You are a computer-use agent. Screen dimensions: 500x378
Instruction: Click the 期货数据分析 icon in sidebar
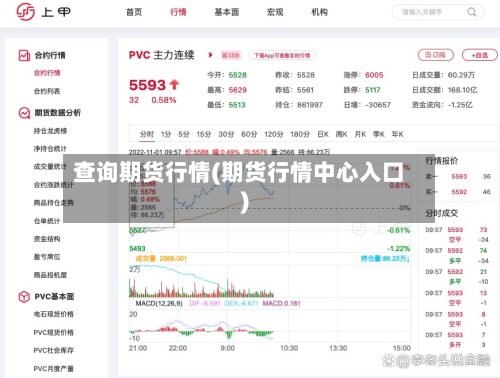pyautogui.click(x=24, y=113)
